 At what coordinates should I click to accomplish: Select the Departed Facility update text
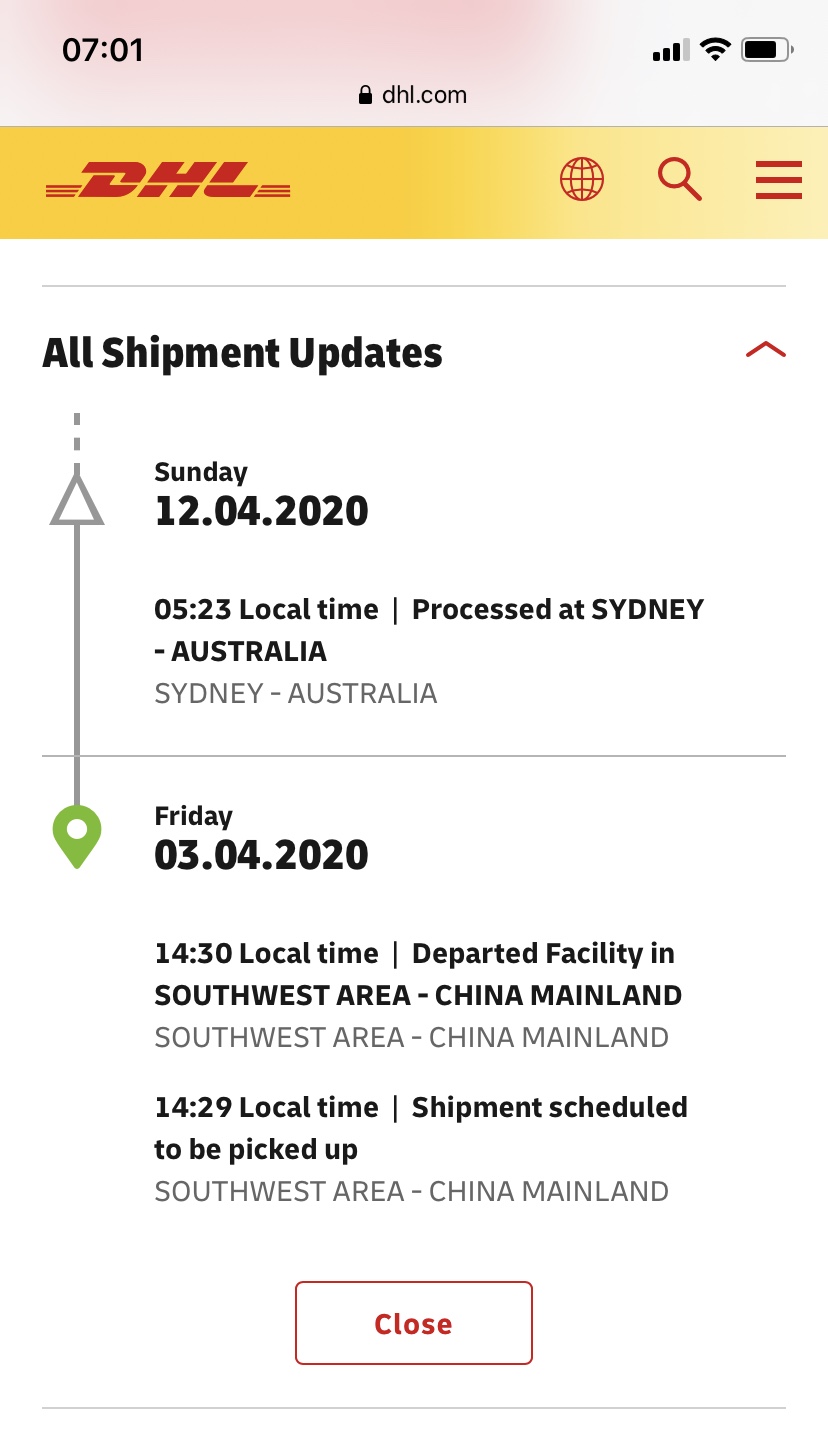pyautogui.click(x=418, y=974)
